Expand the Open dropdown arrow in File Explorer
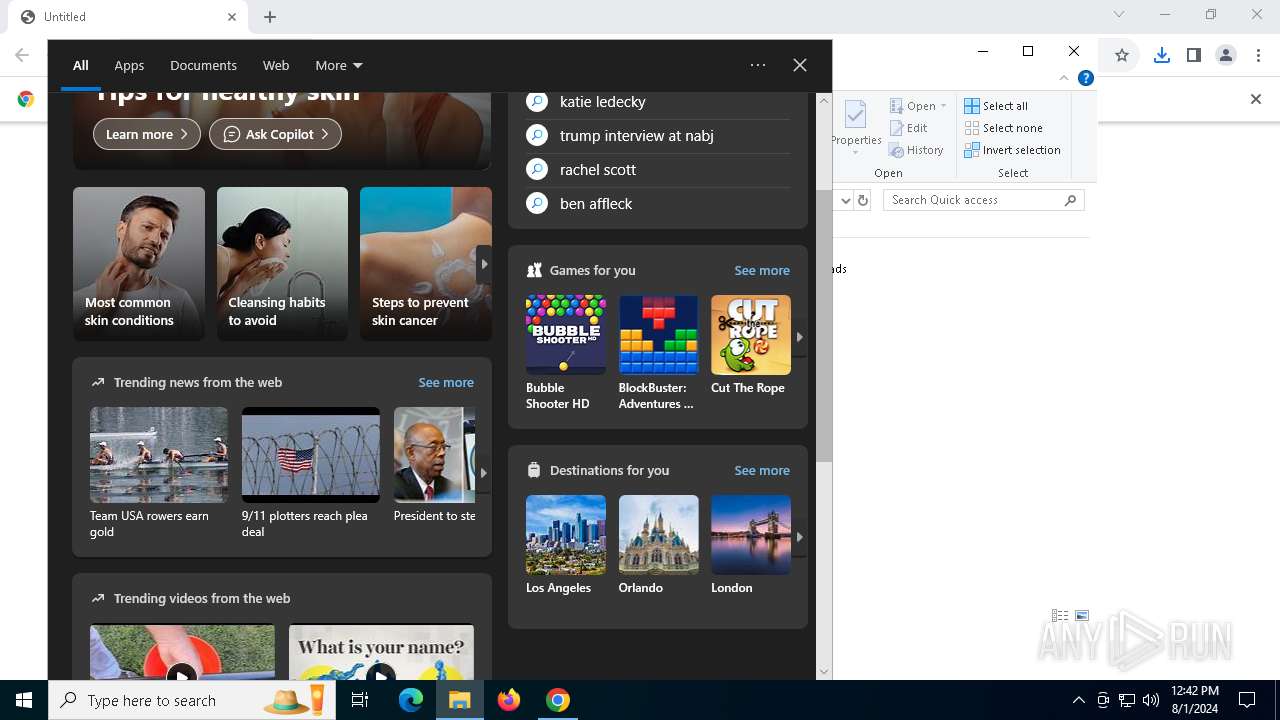 943,106
